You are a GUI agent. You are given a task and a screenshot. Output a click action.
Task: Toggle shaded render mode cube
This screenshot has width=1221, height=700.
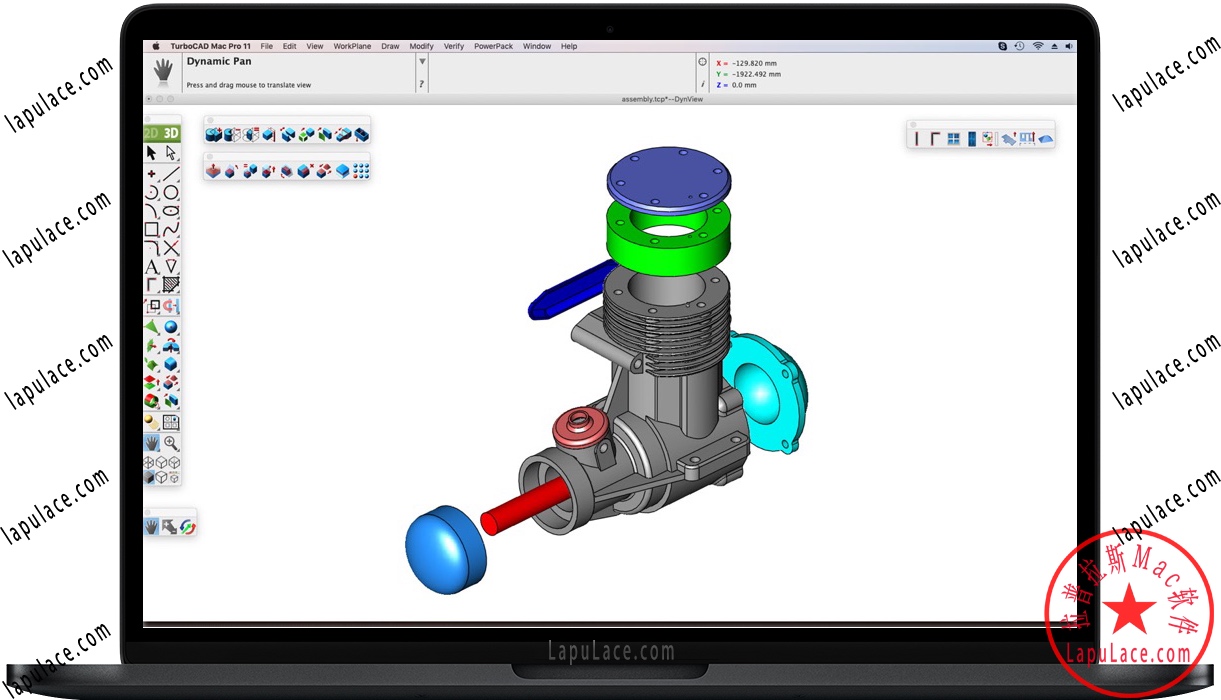pyautogui.click(x=149, y=477)
